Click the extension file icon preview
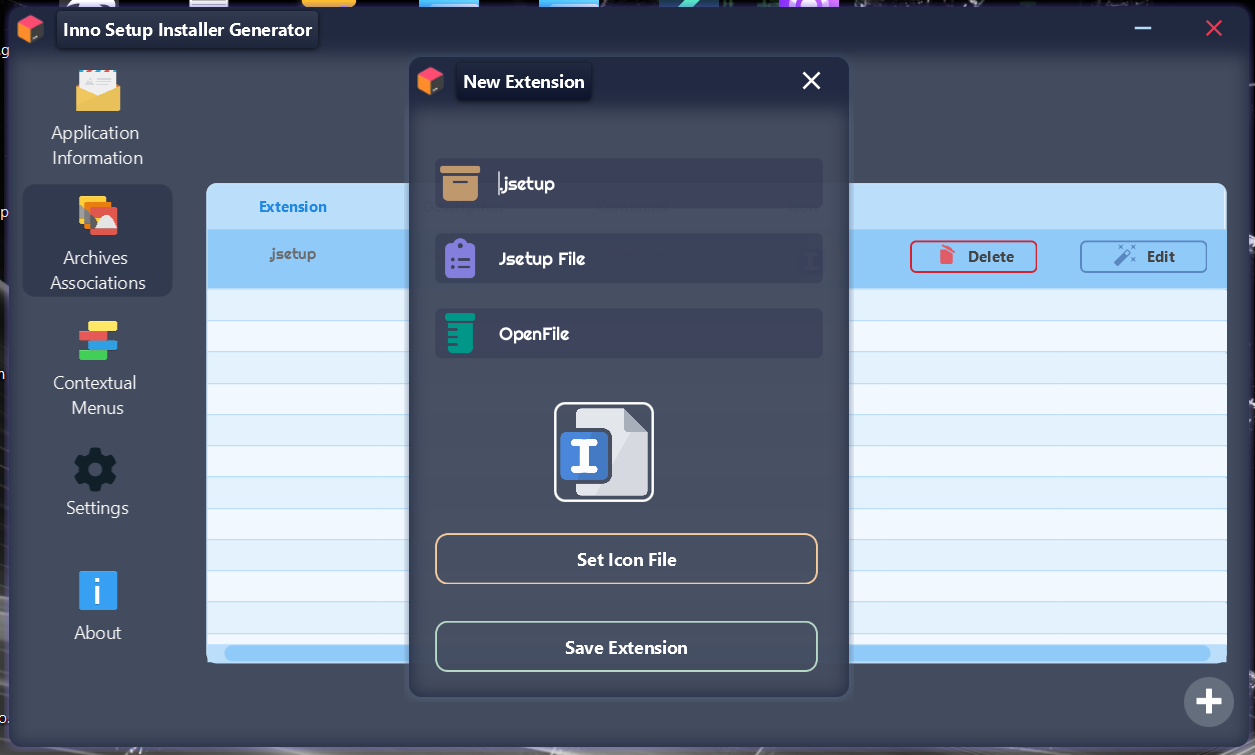This screenshot has width=1255, height=755. [604, 452]
